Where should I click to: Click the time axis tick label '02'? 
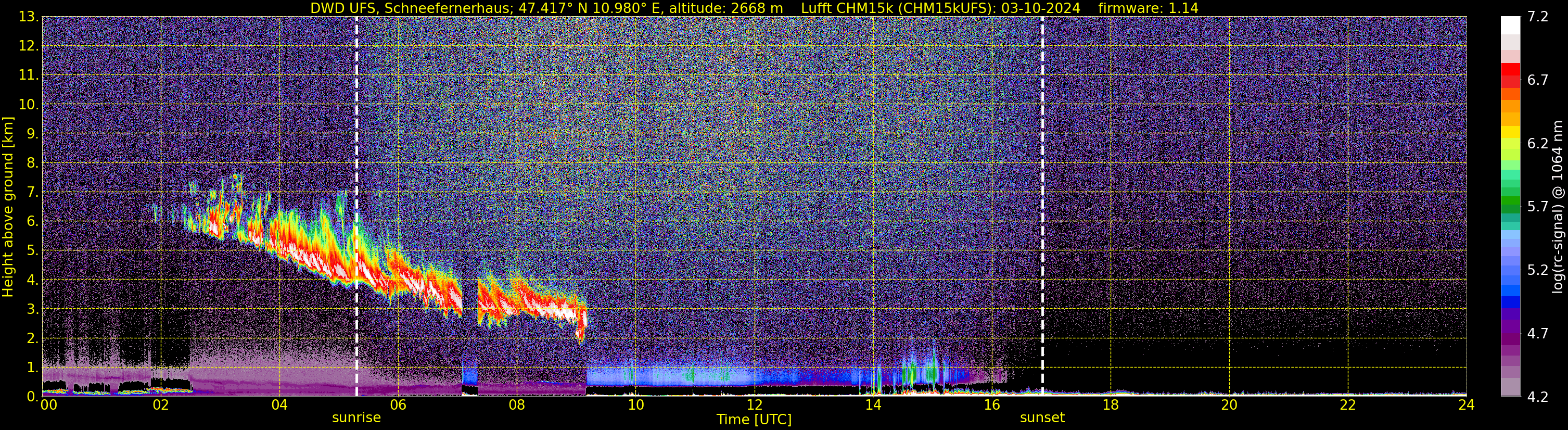[161, 405]
